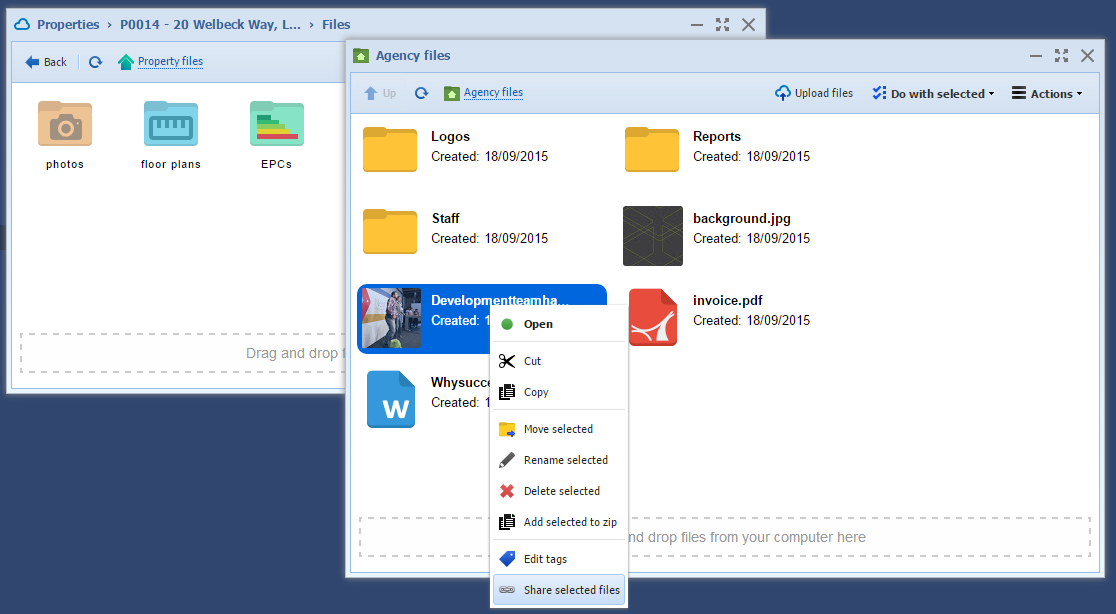Click the Property files breadcrumb link

pos(170,61)
